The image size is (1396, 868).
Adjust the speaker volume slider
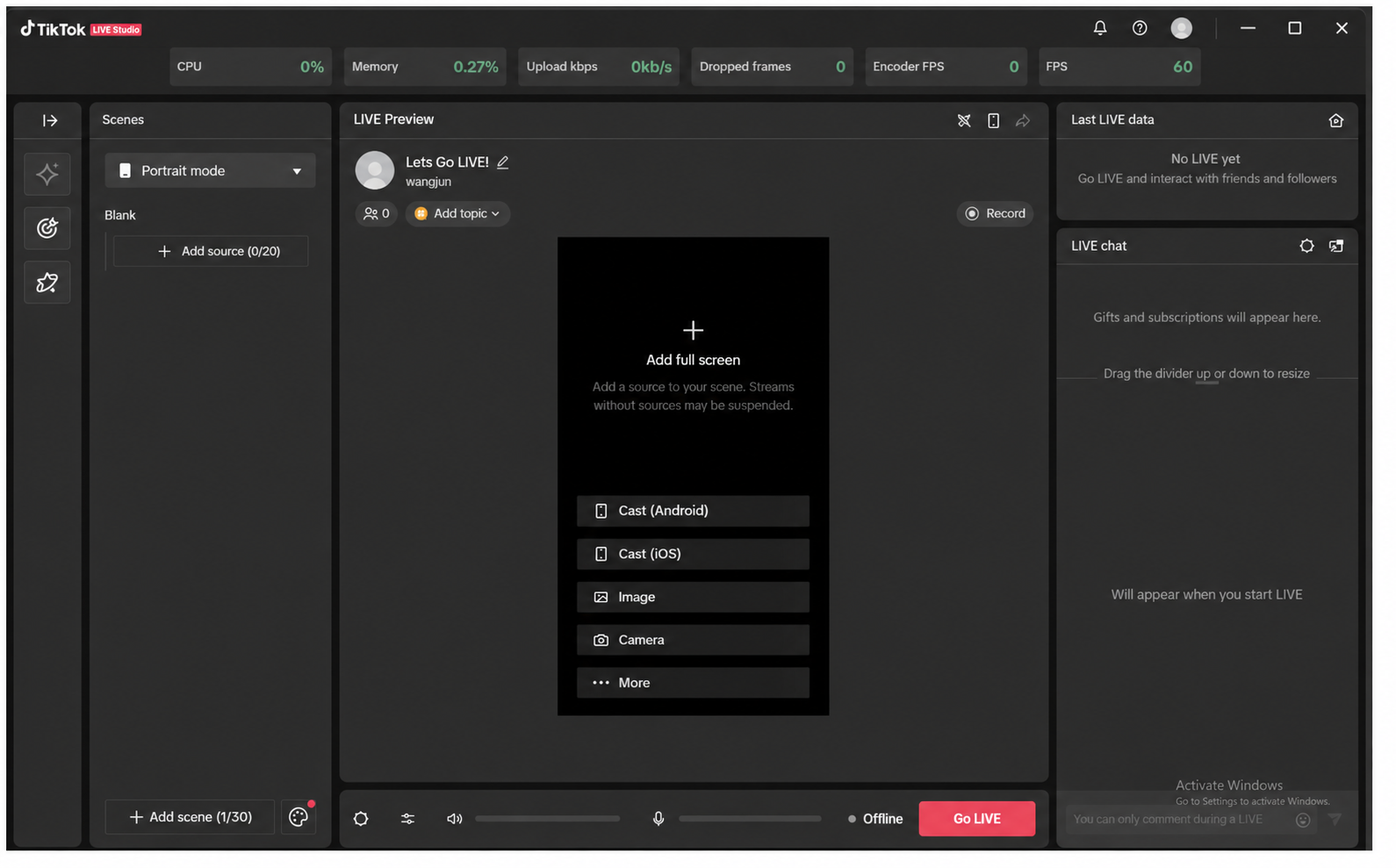coord(548,819)
